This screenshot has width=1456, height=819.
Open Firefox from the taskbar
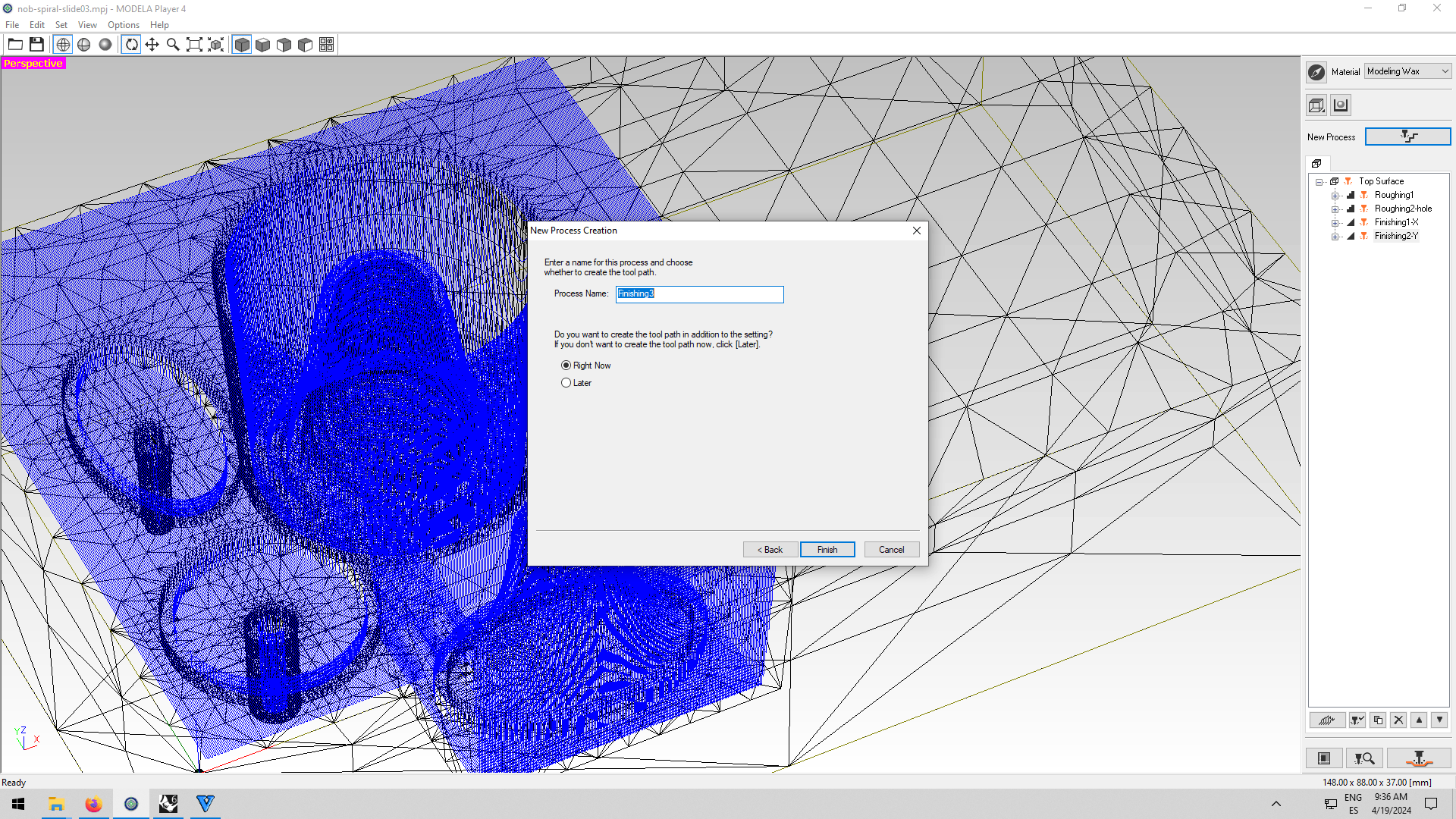[x=93, y=804]
